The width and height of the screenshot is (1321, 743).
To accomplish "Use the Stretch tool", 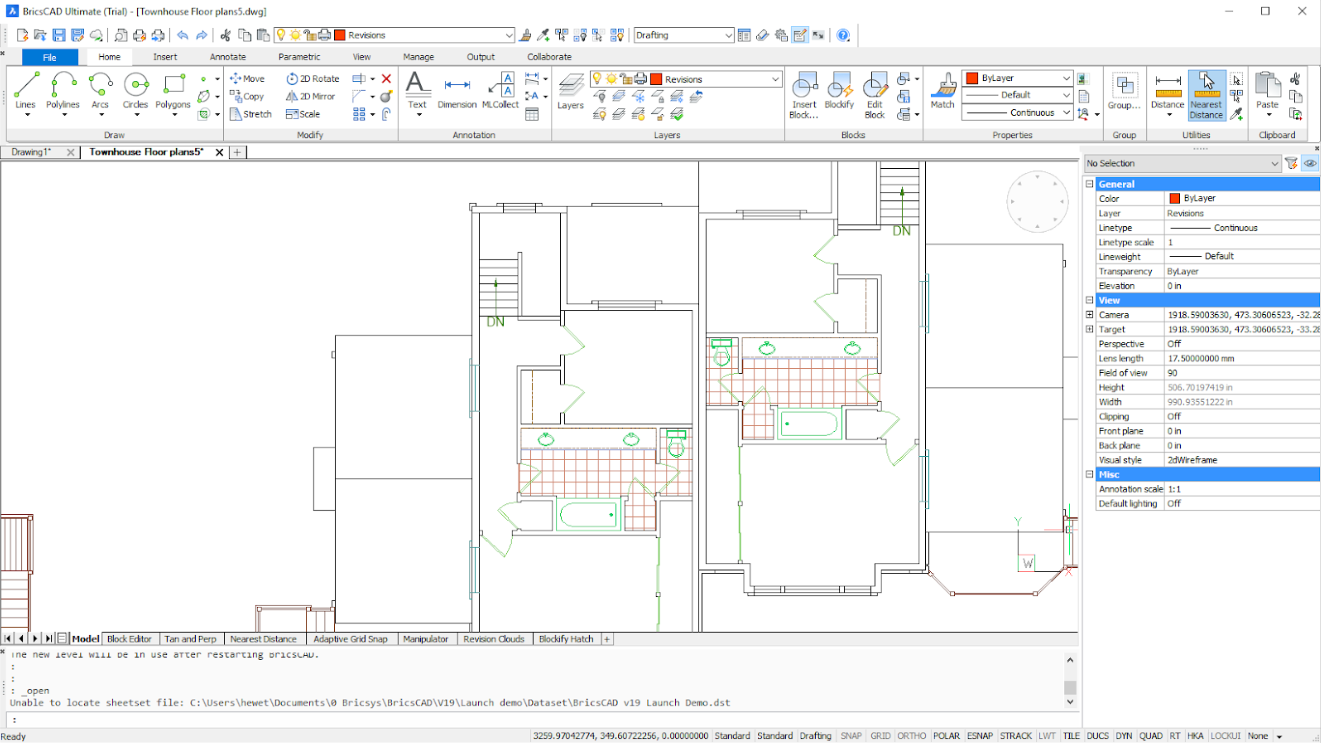I will (x=250, y=114).
